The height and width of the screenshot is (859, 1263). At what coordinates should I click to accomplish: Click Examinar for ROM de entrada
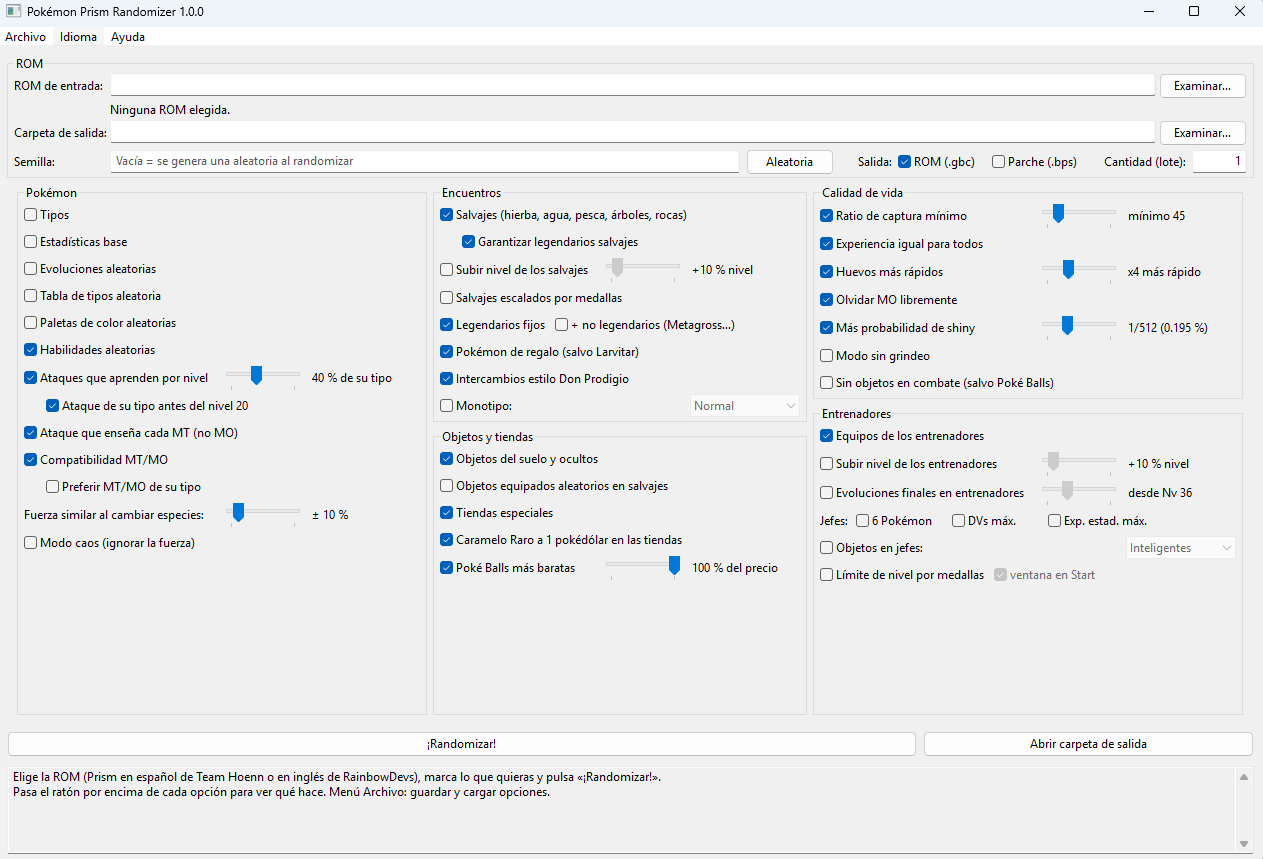pos(1202,86)
